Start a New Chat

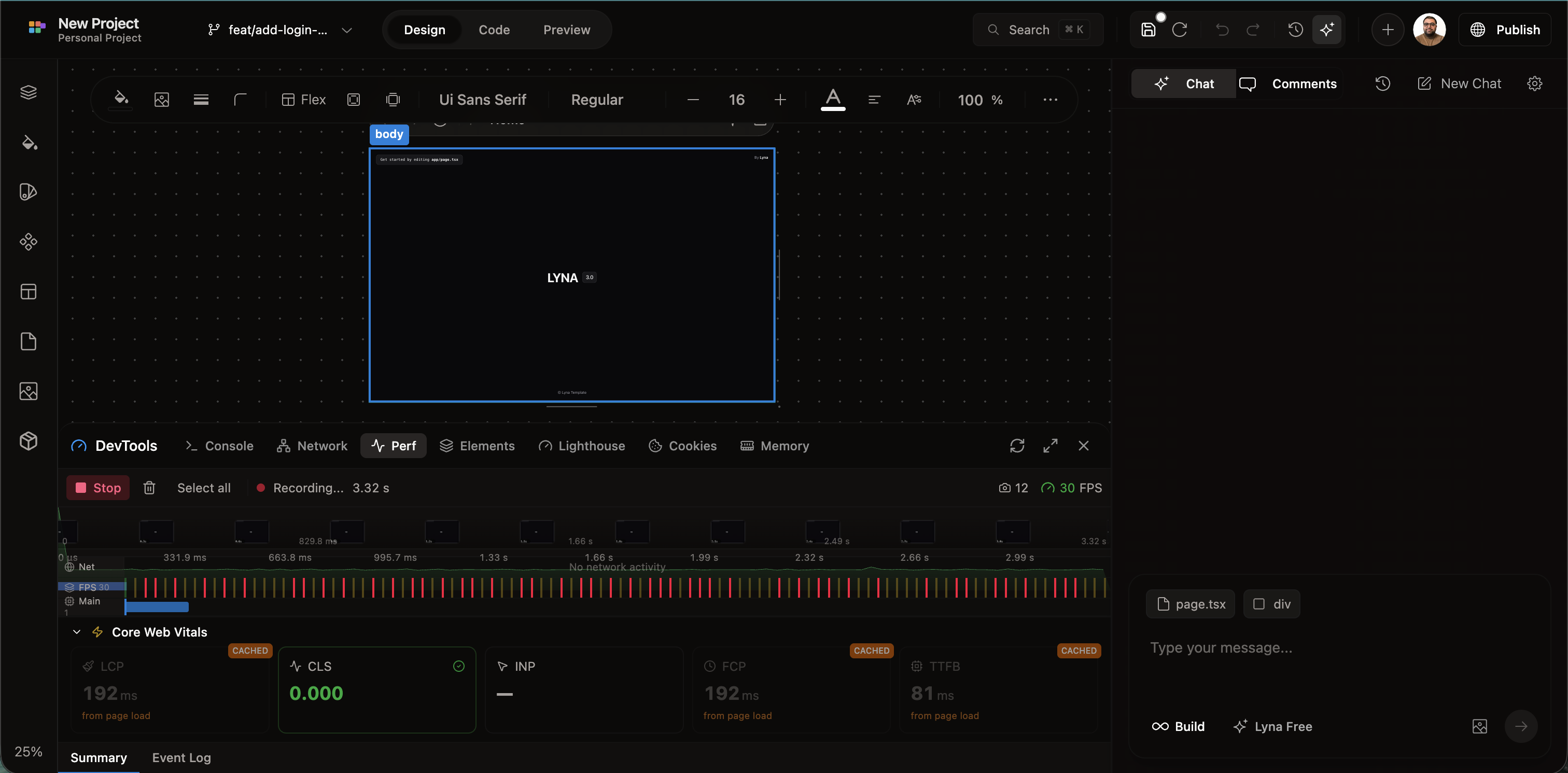pyautogui.click(x=1459, y=84)
